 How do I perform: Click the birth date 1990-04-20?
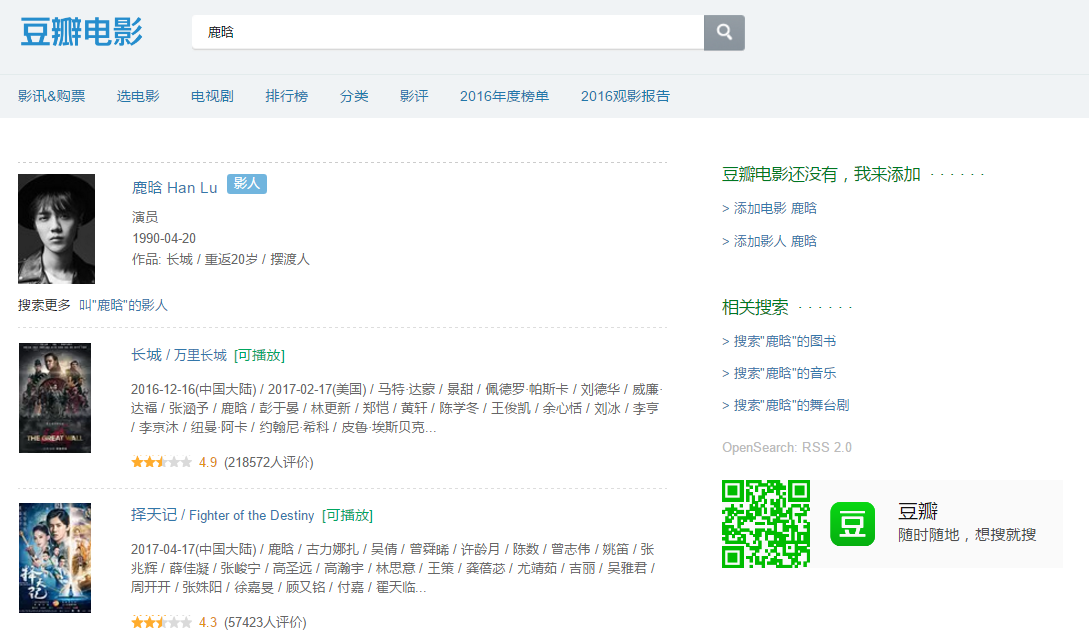[164, 238]
